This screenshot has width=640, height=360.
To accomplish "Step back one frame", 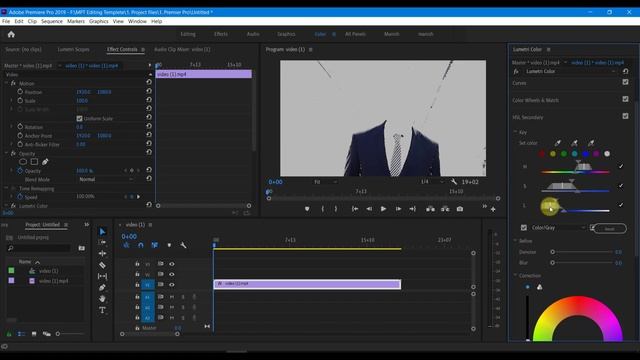I will [x=369, y=209].
